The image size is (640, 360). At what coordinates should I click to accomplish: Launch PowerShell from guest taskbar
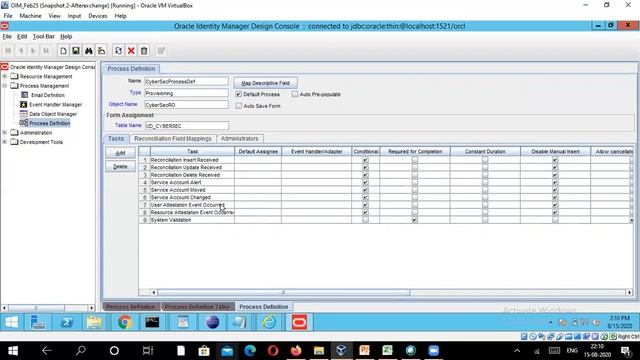[x=67, y=322]
